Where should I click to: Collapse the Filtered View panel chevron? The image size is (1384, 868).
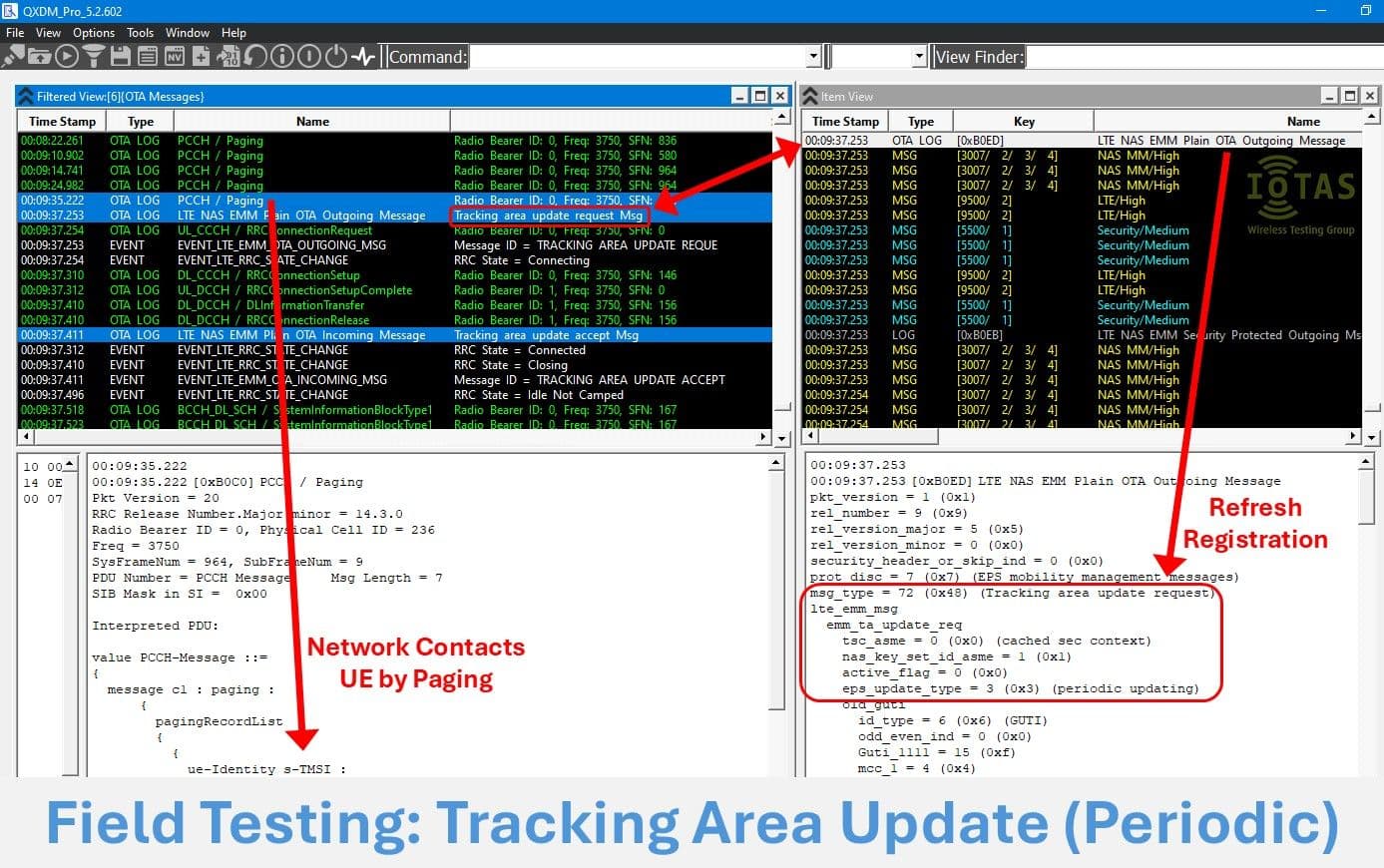[26, 97]
